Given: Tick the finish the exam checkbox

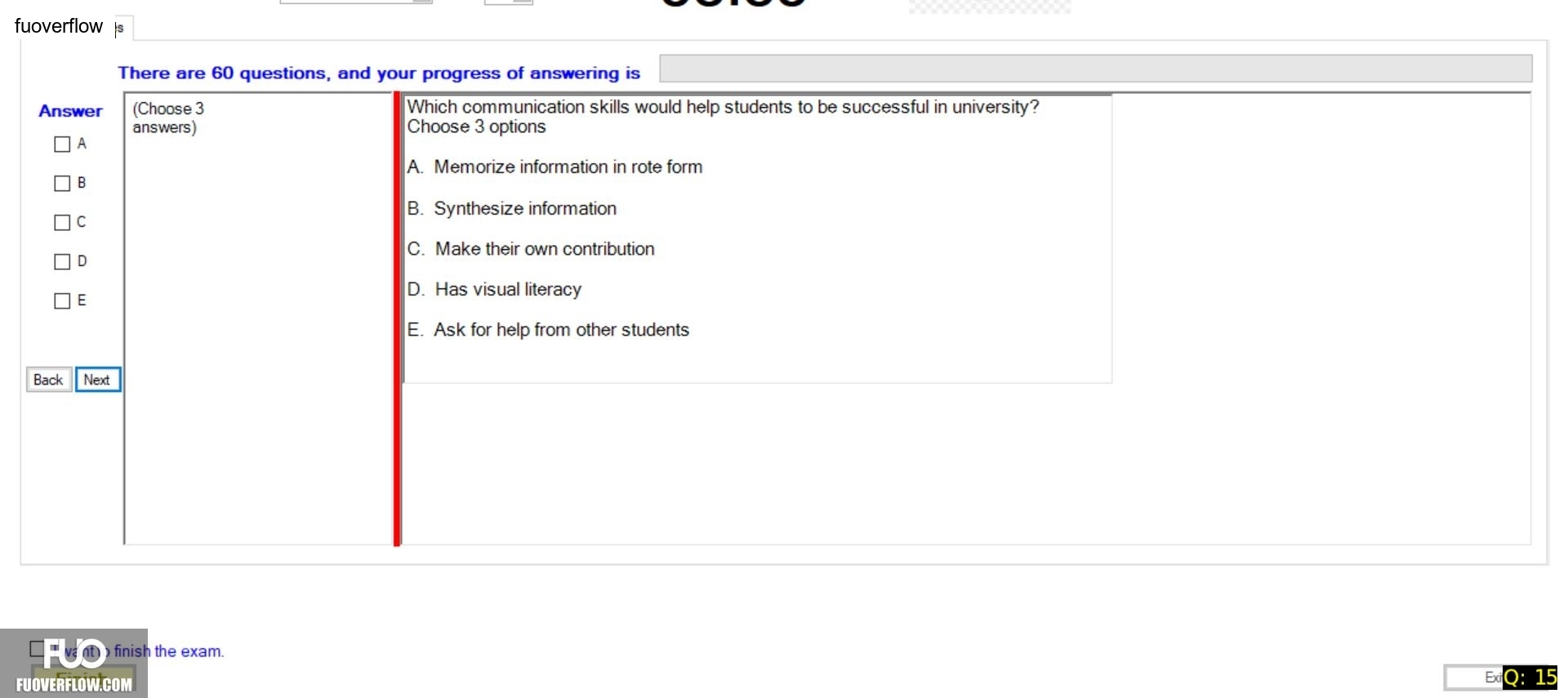Looking at the screenshot, I should [x=36, y=649].
